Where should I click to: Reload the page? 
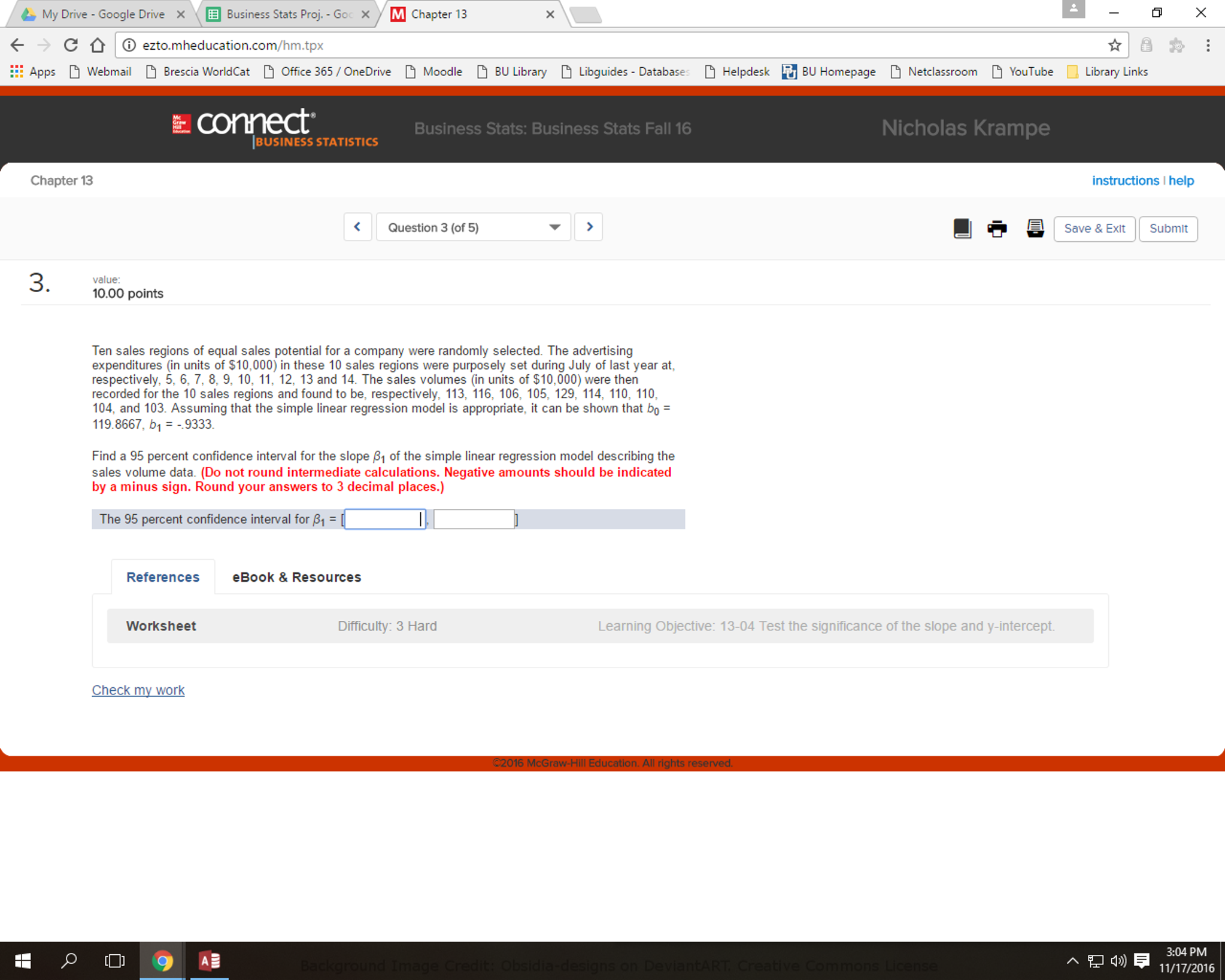(71, 45)
